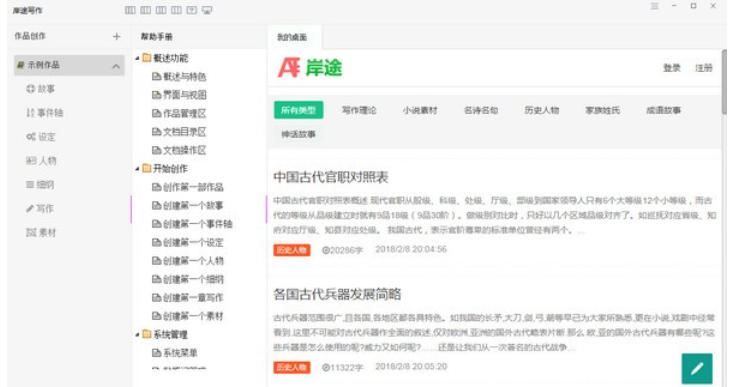Click the monitor screen icon in title bar
Viewport: 729px width, 387px height.
pyautogui.click(x=207, y=10)
